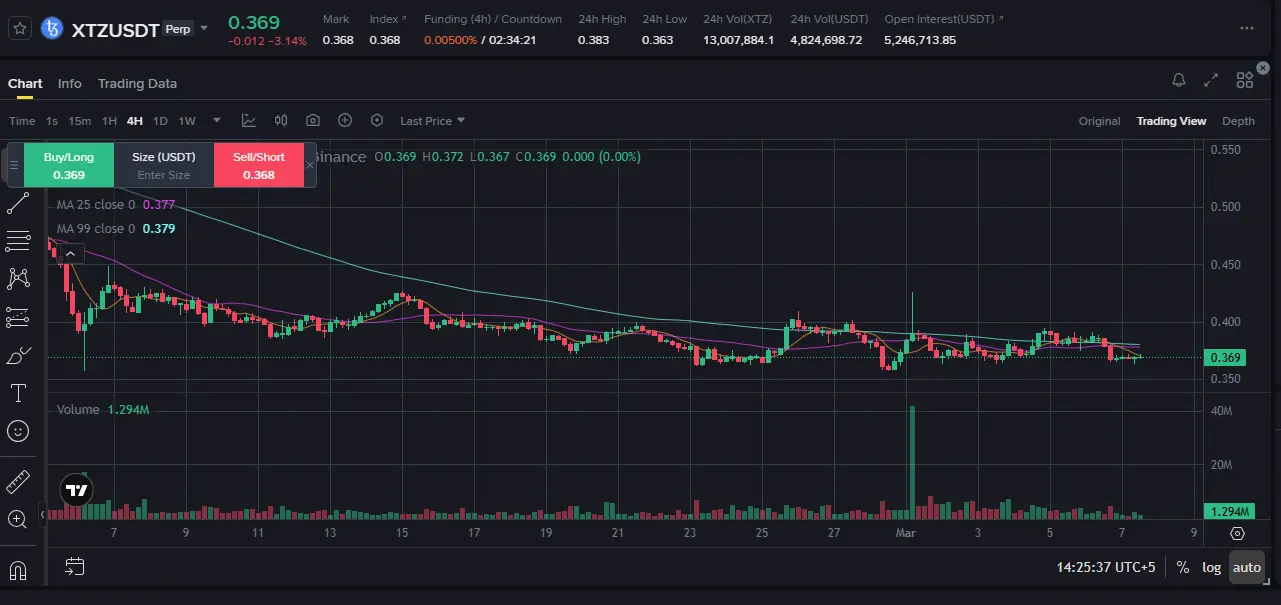Open the three-dot more options menu
1281x605 pixels.
point(1246,29)
